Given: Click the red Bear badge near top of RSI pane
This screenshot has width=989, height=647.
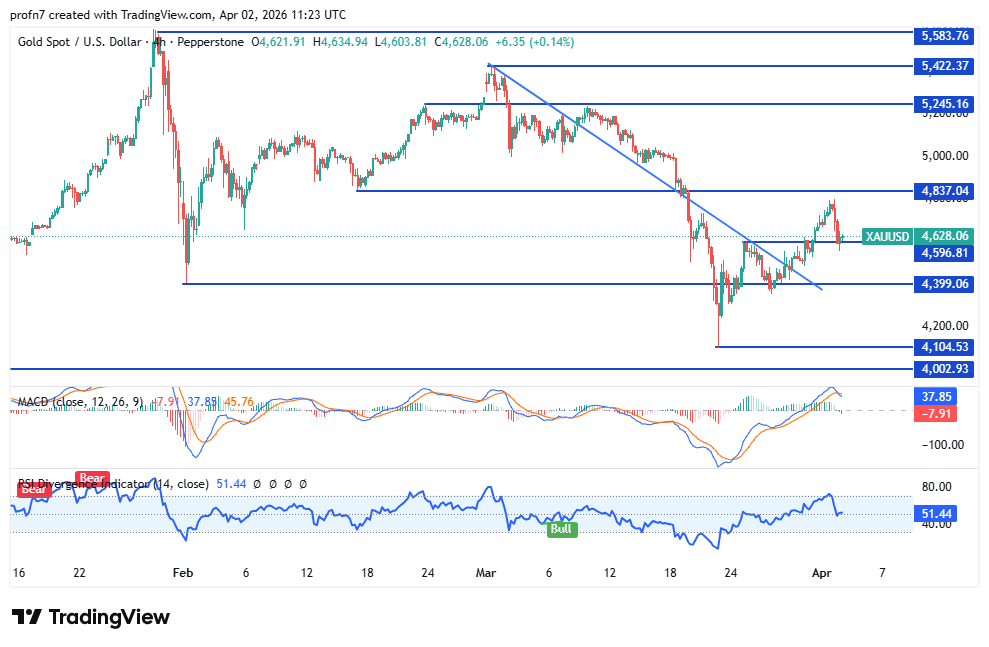Looking at the screenshot, I should click(x=91, y=477).
